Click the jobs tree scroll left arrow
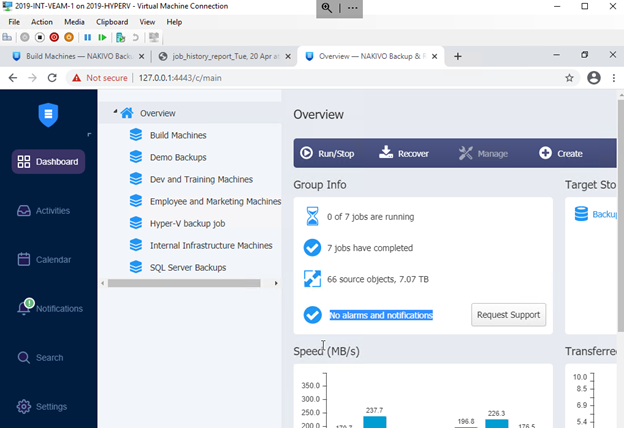Viewport: 624px width, 428px height. [103, 283]
